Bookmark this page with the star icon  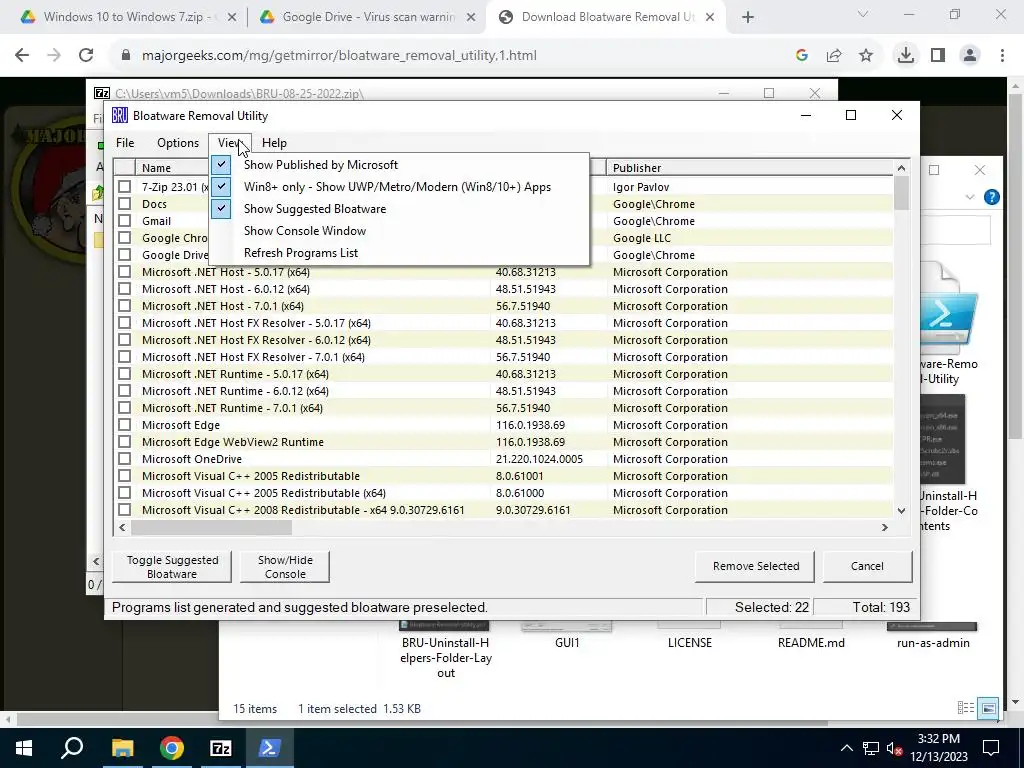(x=866, y=56)
